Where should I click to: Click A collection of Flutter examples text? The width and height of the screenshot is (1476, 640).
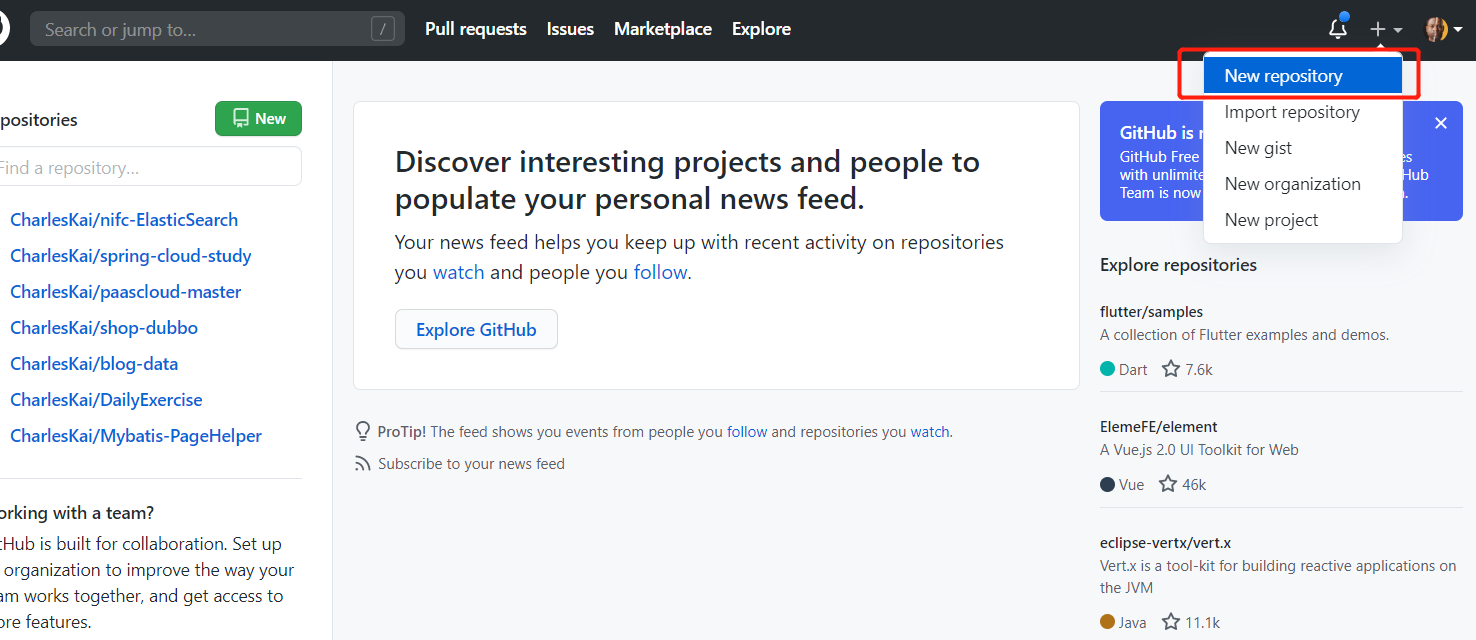click(1244, 335)
